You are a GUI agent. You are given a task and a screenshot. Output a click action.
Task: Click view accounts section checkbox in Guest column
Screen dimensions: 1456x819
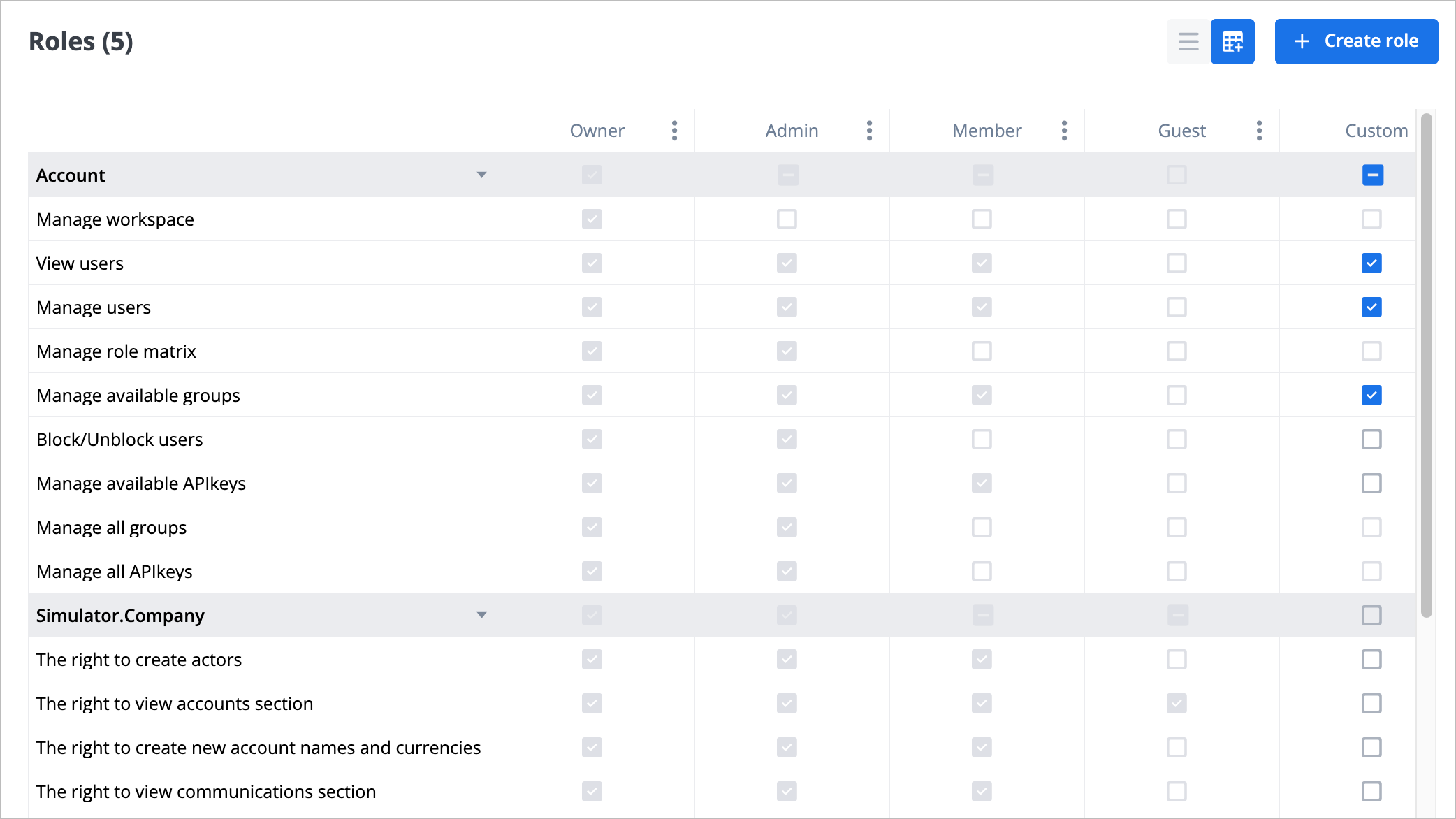(x=1177, y=703)
